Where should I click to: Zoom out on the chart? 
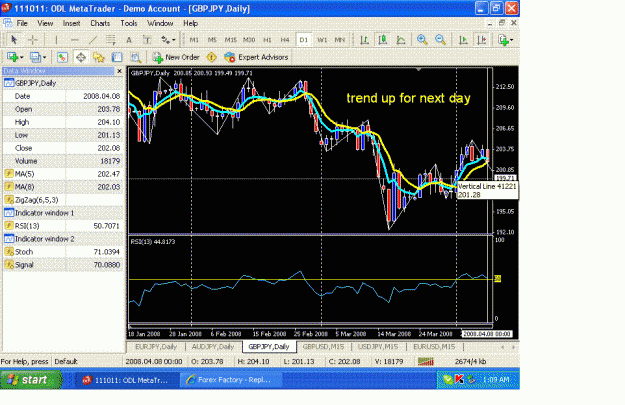(440, 40)
